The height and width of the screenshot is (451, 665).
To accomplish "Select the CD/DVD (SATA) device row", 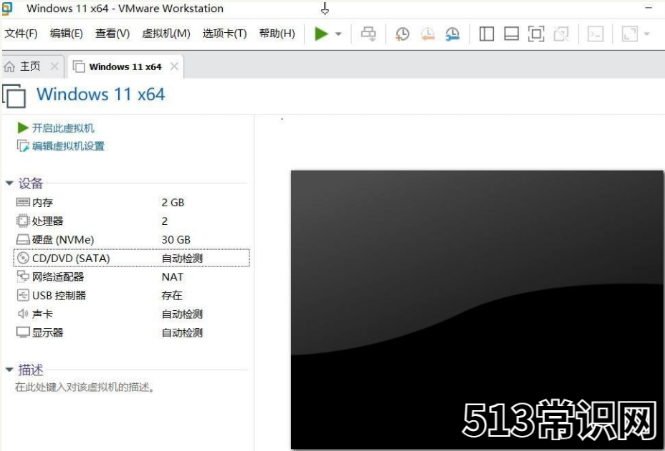I will (x=131, y=258).
